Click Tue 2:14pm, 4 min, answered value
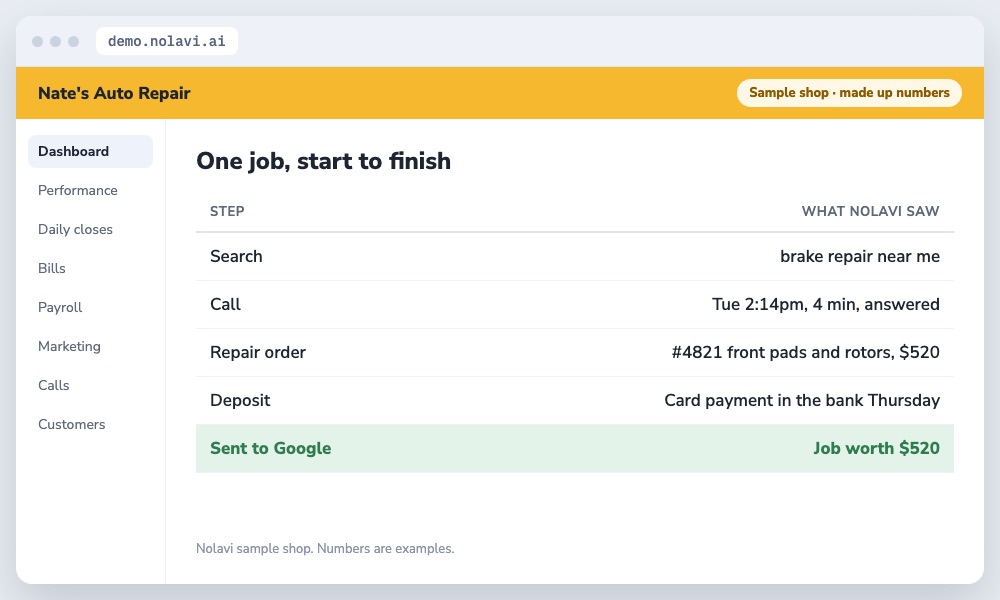 click(x=825, y=304)
